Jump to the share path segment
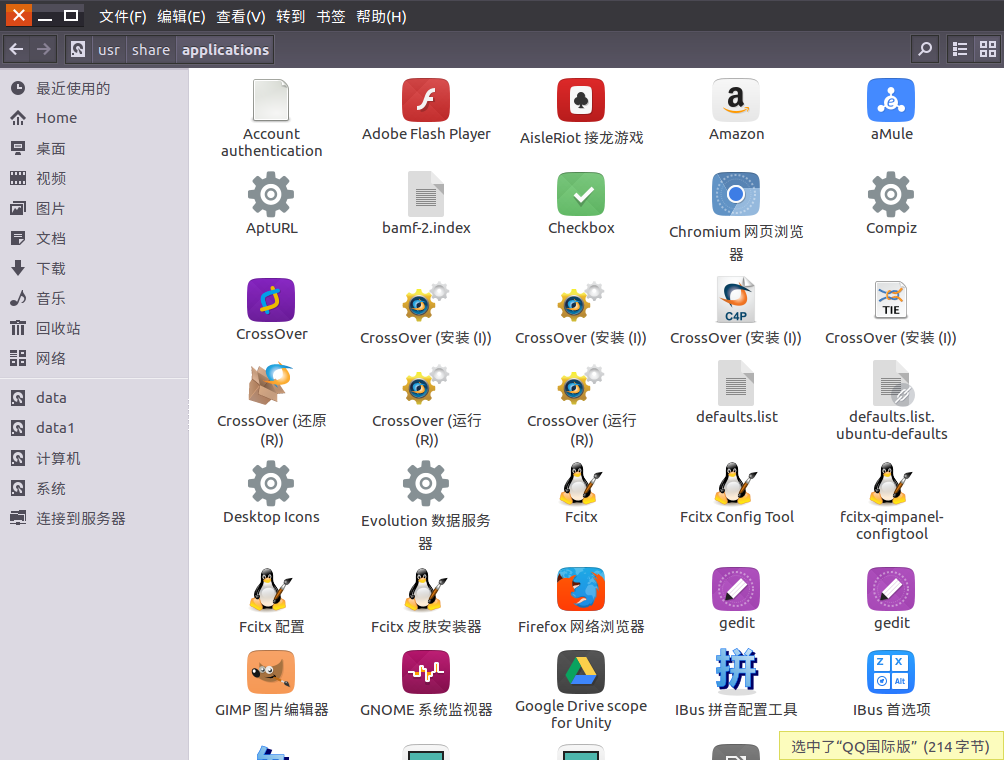The height and width of the screenshot is (760, 1004). (x=151, y=49)
